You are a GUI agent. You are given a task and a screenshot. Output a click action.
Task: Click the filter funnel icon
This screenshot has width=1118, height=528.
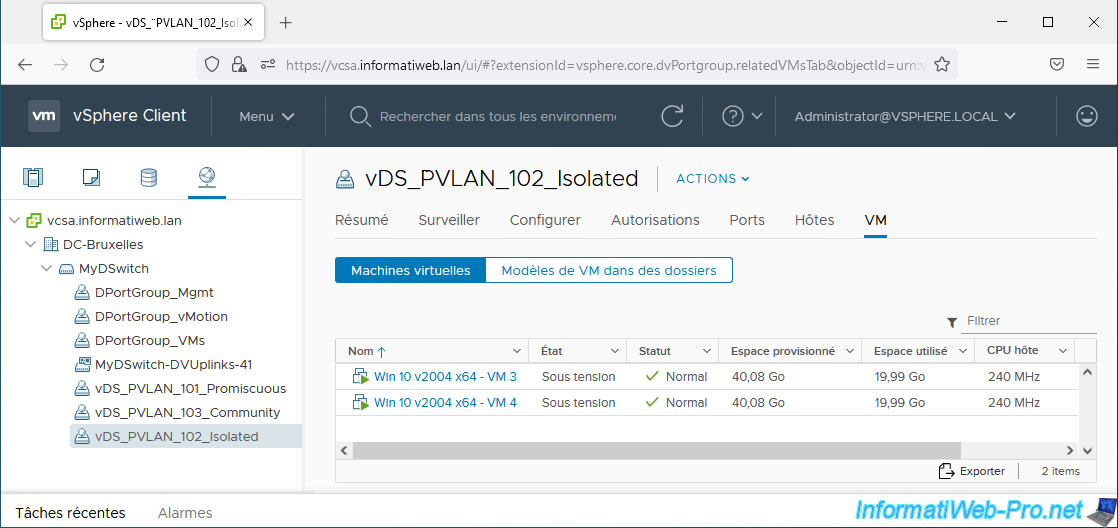[x=952, y=322]
